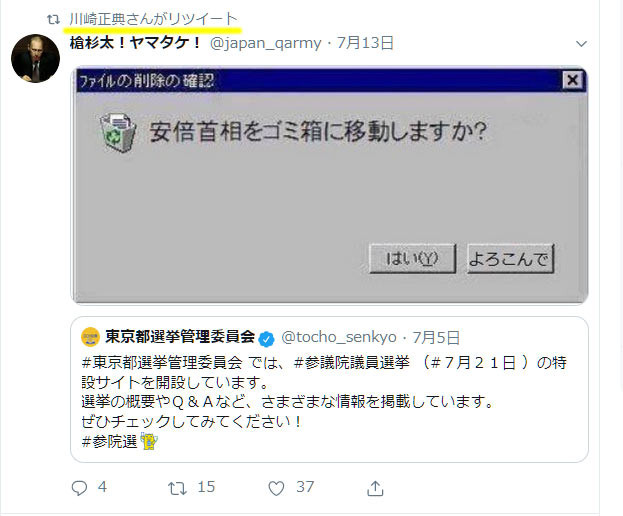Click the recycle bin icon in the dialog
This screenshot has height=516, width=623.
(117, 132)
